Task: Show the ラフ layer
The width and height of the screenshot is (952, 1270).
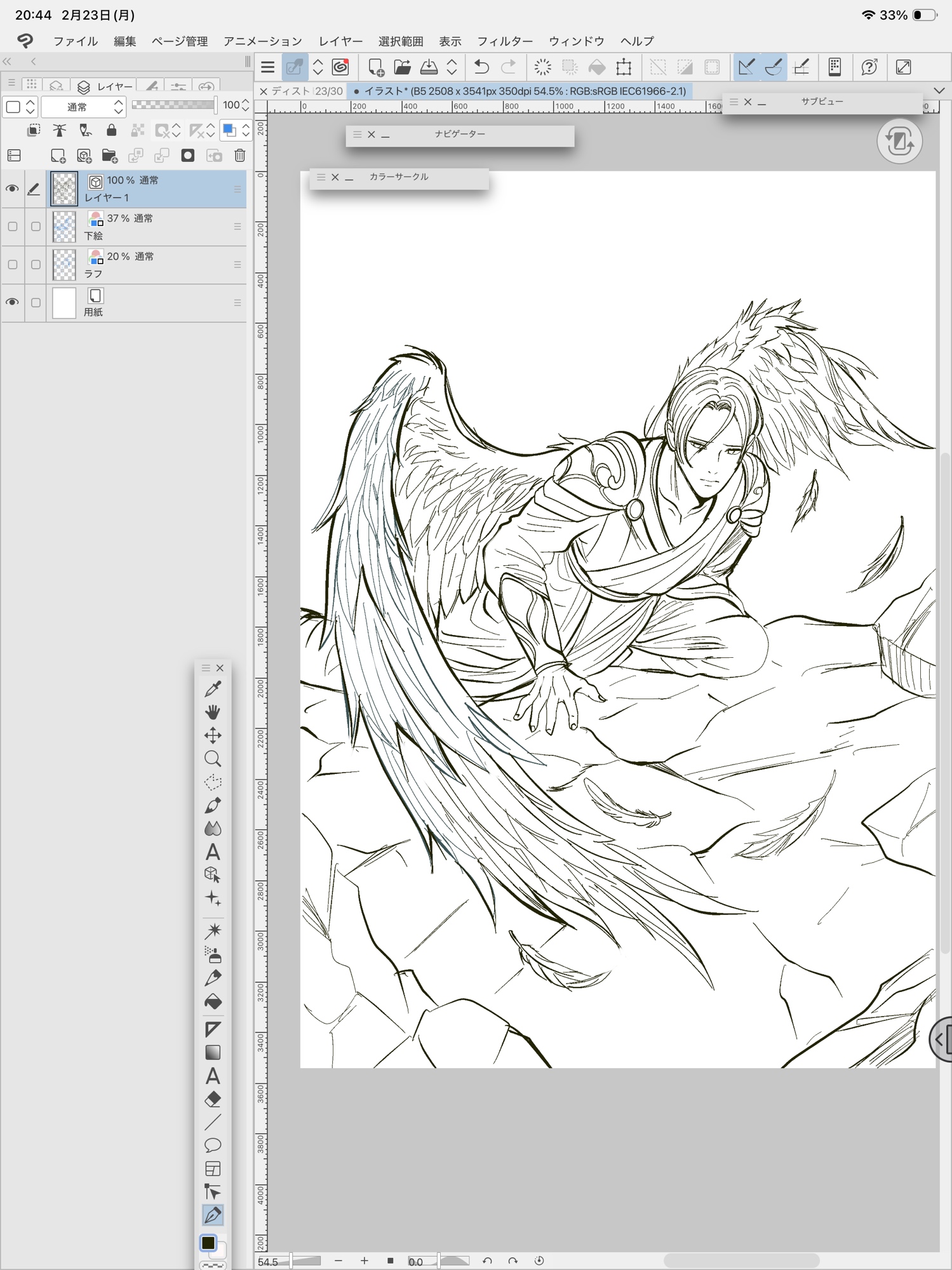Action: [12, 265]
